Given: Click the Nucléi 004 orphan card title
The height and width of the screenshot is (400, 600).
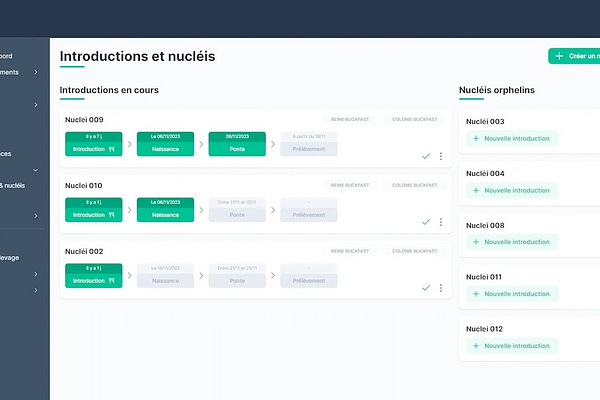Looking at the screenshot, I should coord(485,173).
